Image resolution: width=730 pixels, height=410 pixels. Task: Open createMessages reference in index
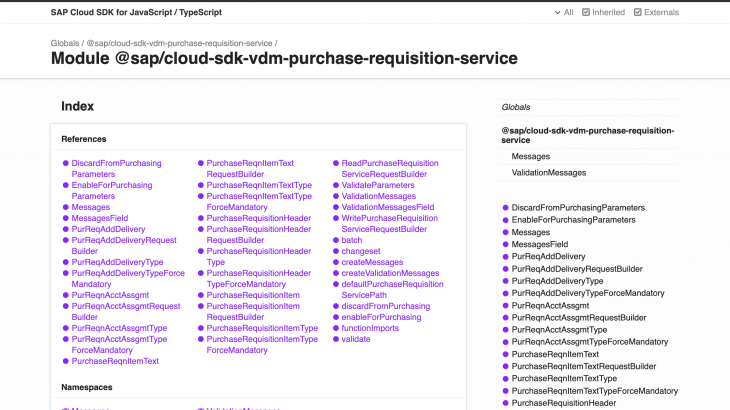(x=372, y=262)
